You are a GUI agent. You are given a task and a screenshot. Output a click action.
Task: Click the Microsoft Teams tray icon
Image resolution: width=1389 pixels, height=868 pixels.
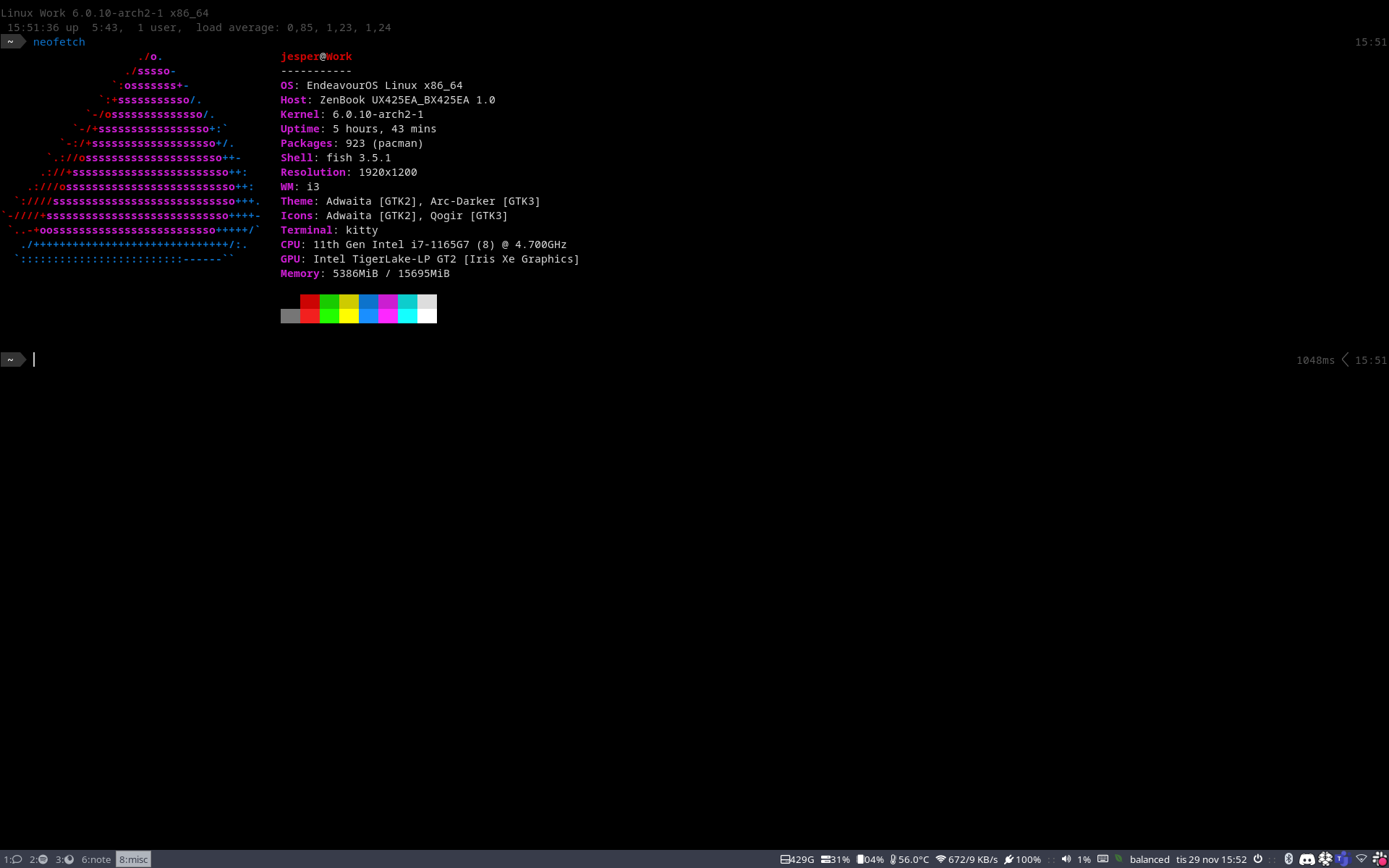[1343, 859]
